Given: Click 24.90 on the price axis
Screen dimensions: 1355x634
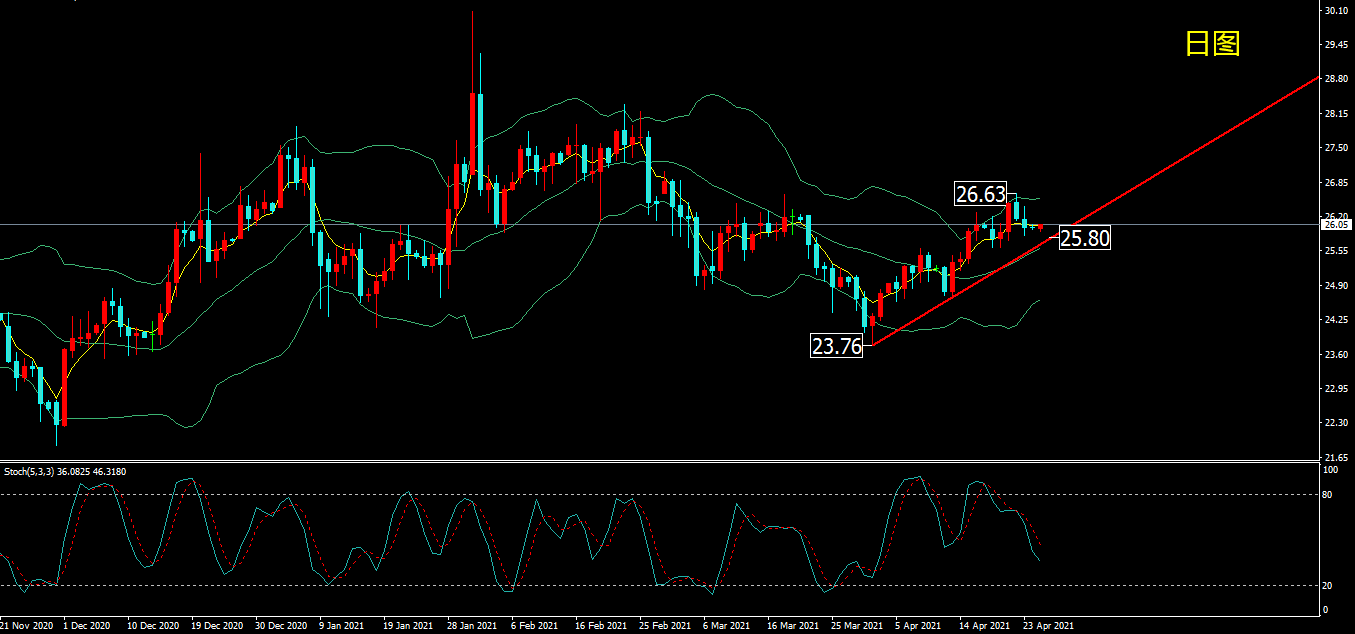Looking at the screenshot, I should [1336, 286].
